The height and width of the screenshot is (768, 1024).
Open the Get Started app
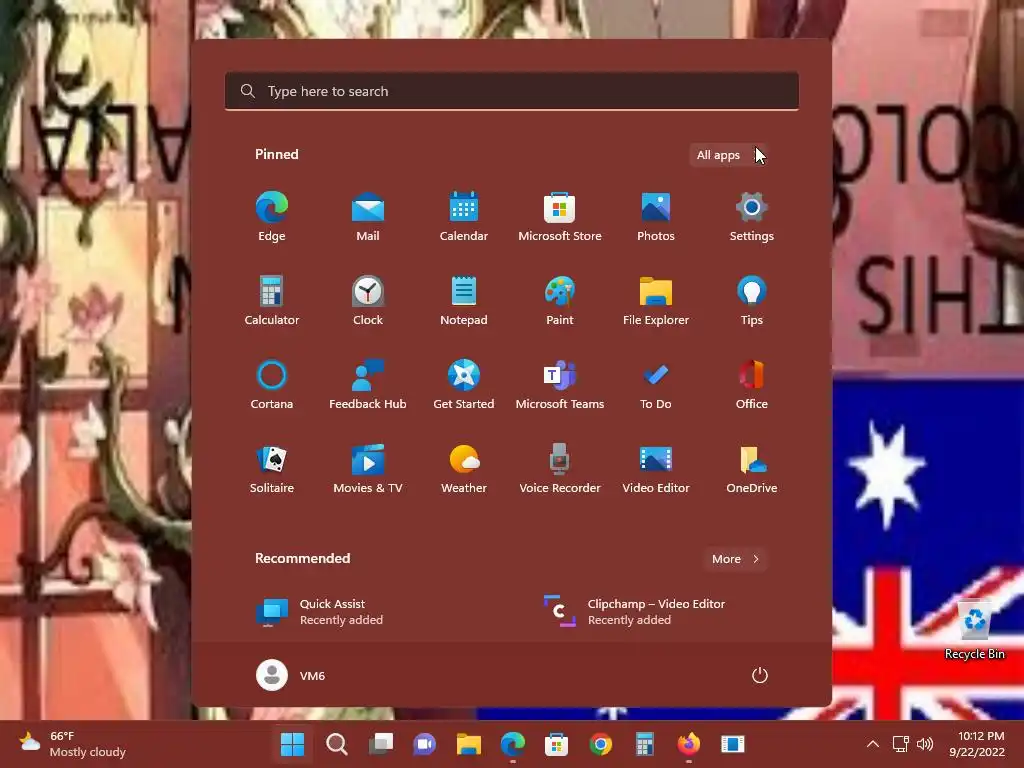coord(464,385)
